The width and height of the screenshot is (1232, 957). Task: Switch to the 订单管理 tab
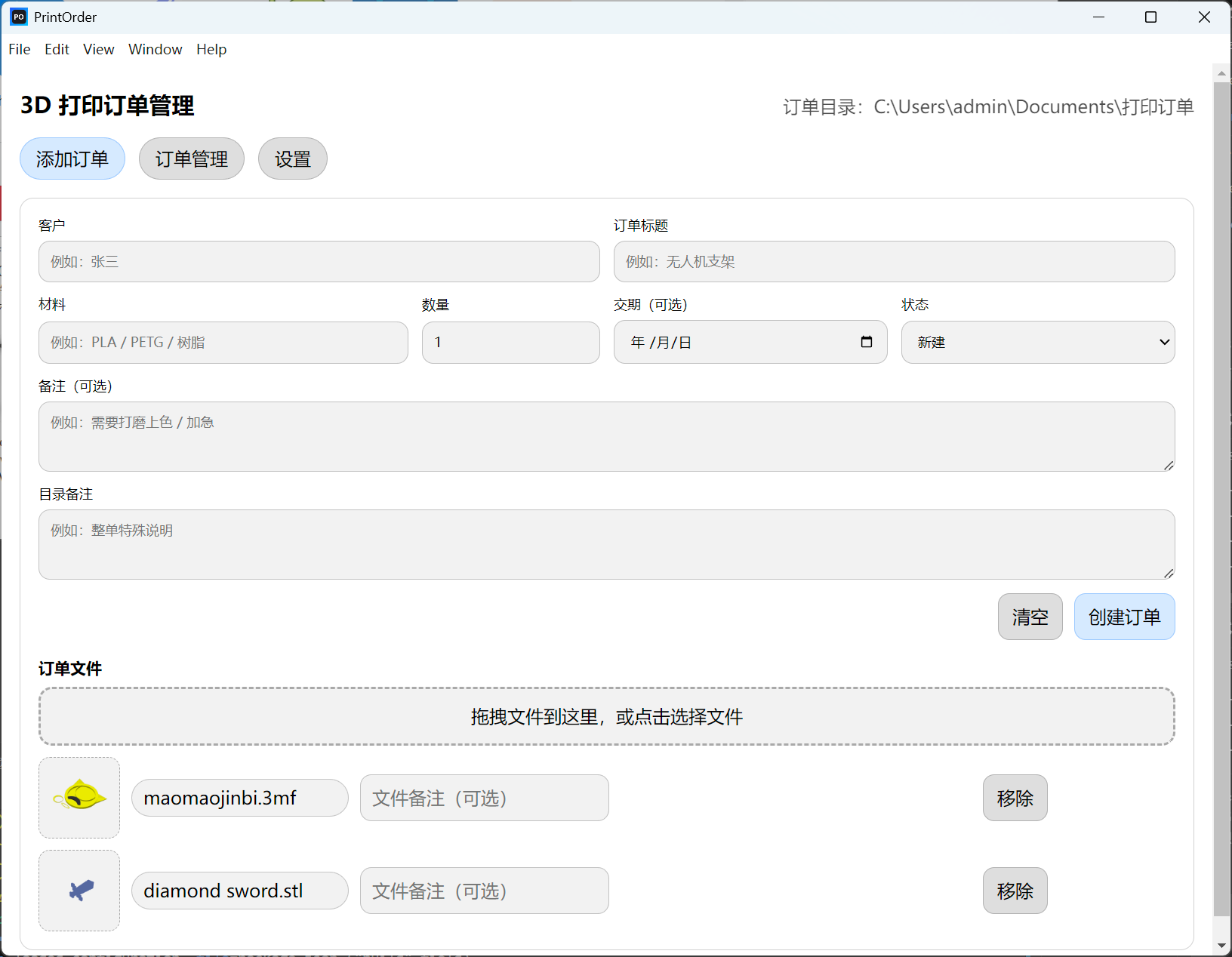coord(191,158)
